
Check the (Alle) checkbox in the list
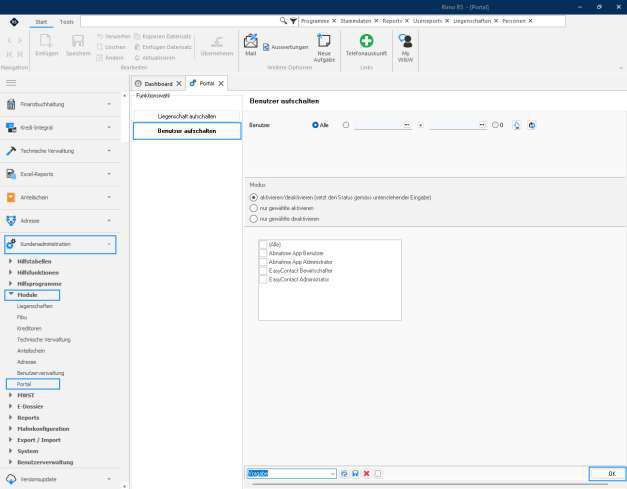263,244
